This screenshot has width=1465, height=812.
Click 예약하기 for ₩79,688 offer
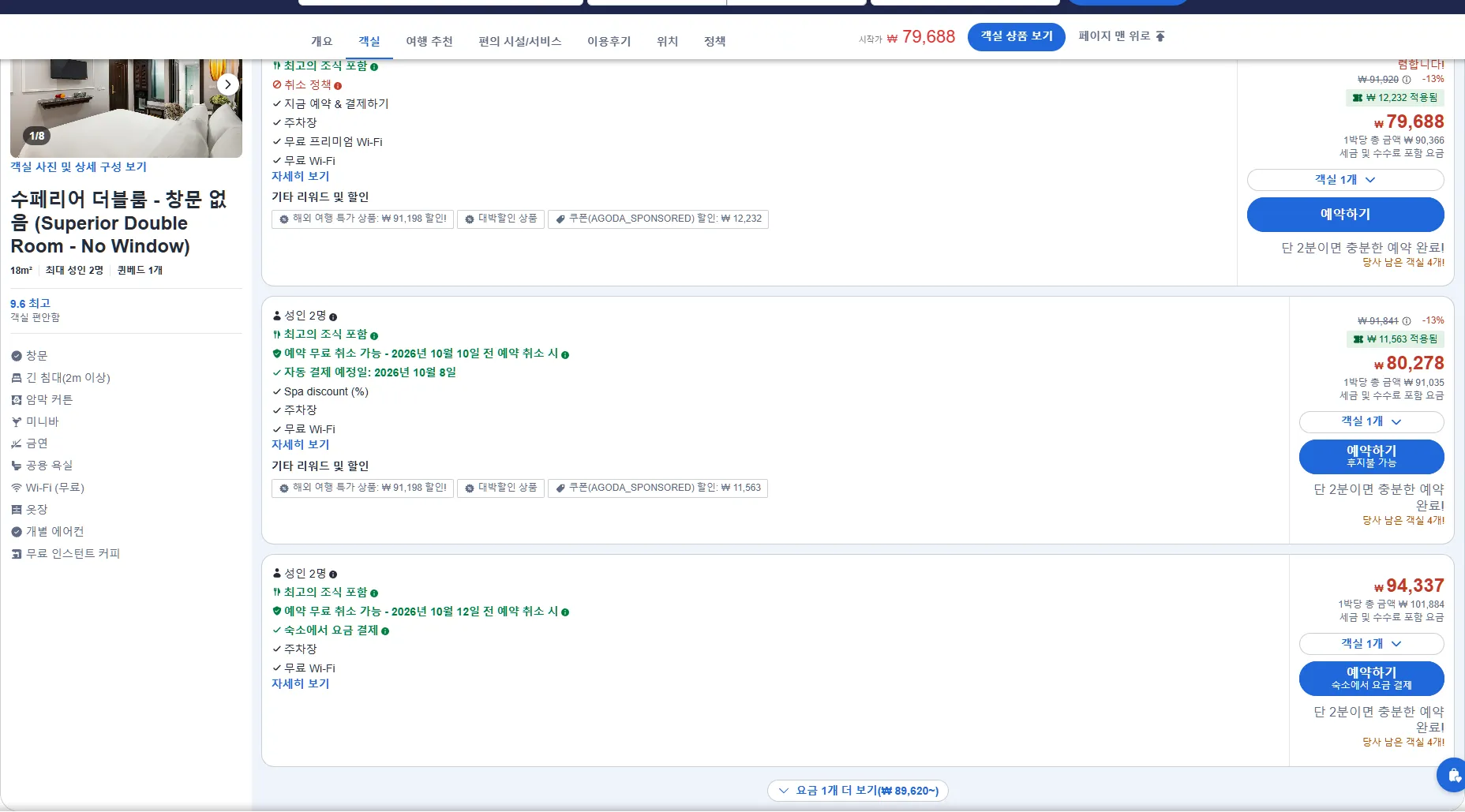pos(1345,215)
